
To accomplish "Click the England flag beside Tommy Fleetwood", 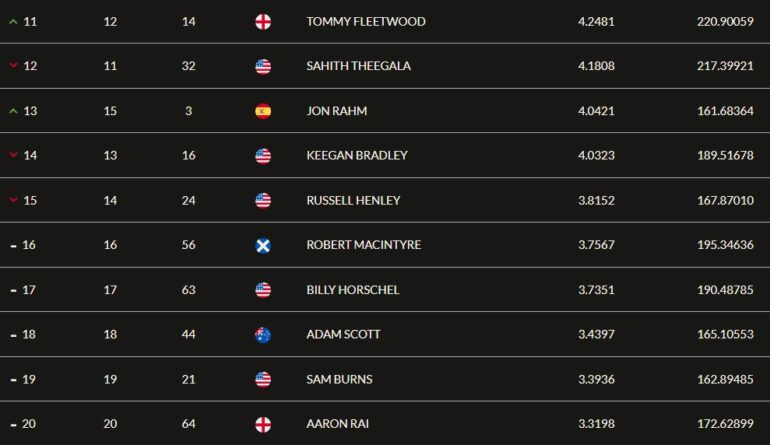I will (263, 22).
